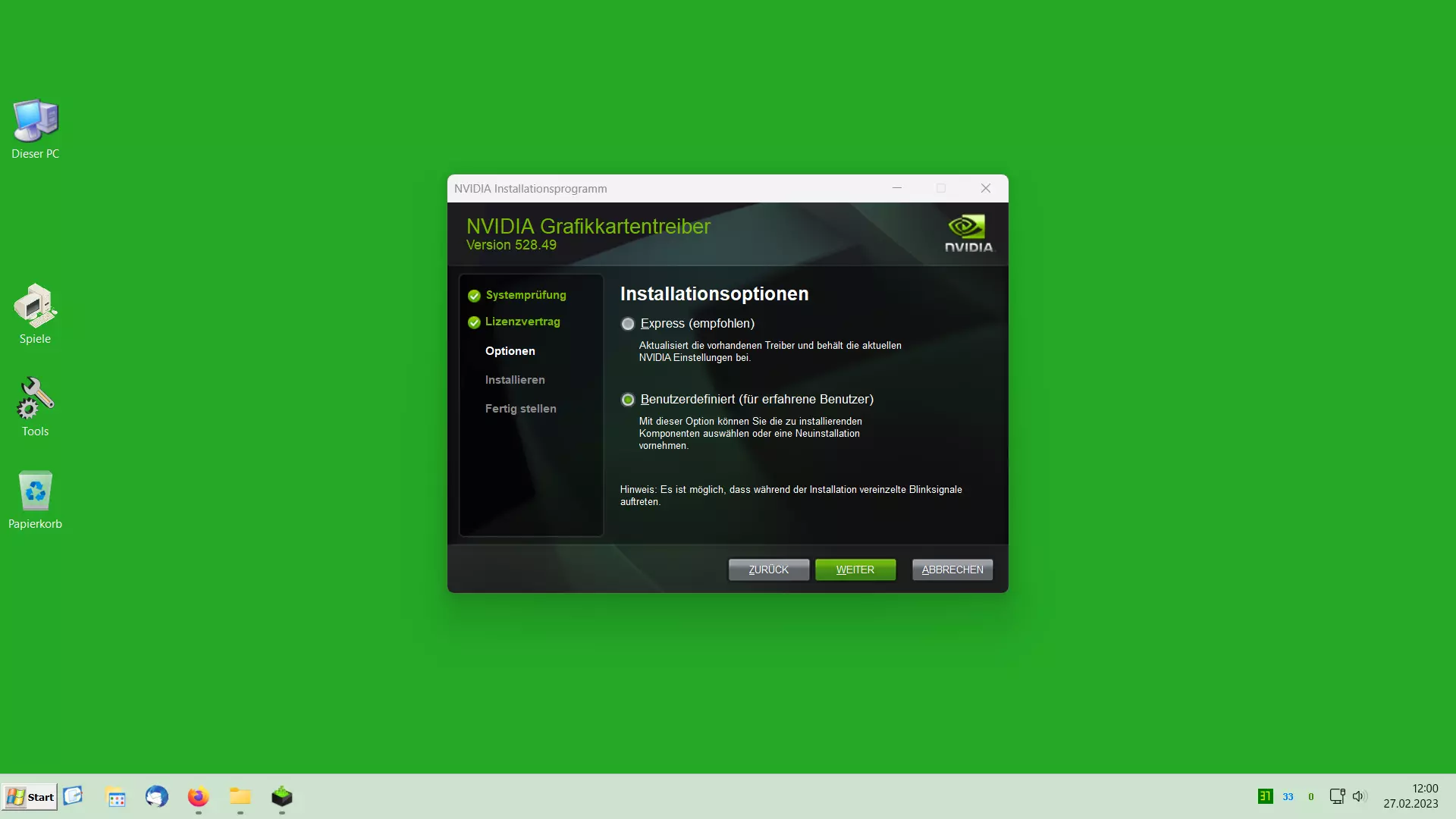Open the Dieser PC desktop icon

click(x=35, y=129)
